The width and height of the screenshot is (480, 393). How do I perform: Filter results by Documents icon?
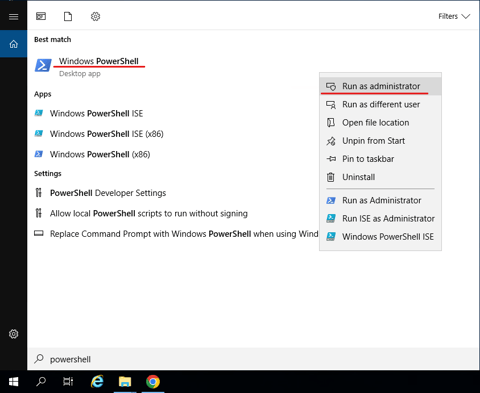coord(68,16)
